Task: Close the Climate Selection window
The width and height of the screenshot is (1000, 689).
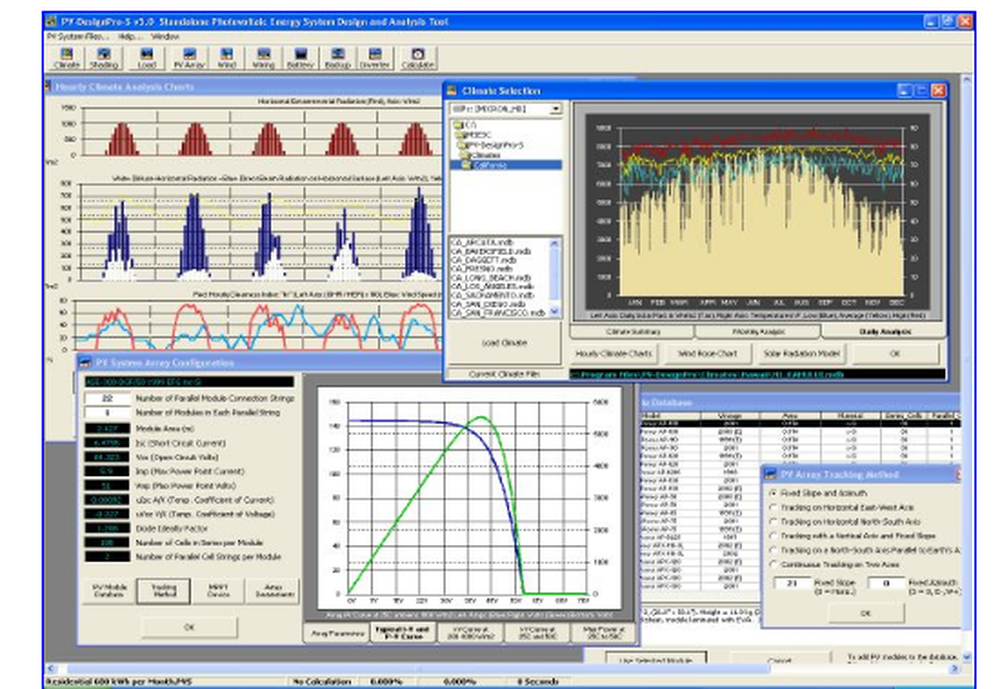Action: click(938, 91)
